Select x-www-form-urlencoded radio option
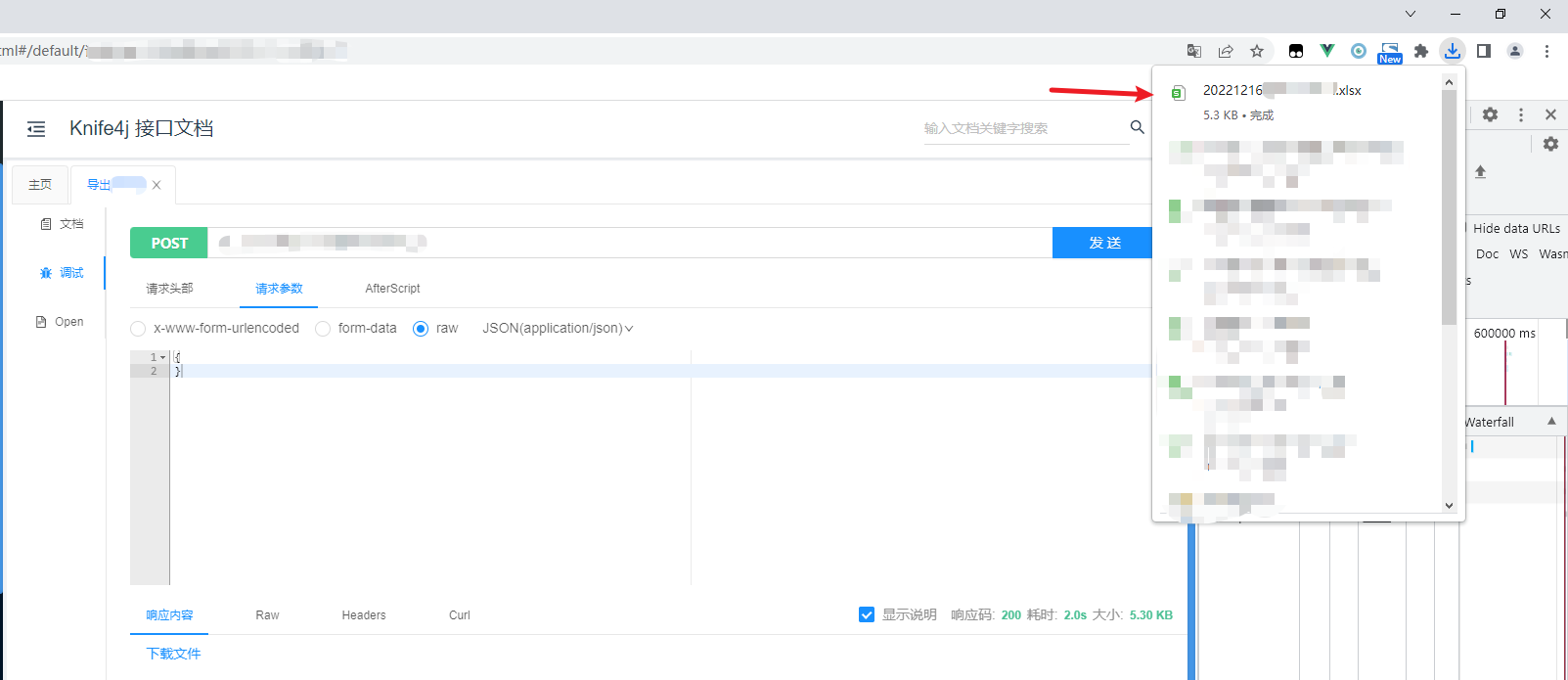 [138, 329]
